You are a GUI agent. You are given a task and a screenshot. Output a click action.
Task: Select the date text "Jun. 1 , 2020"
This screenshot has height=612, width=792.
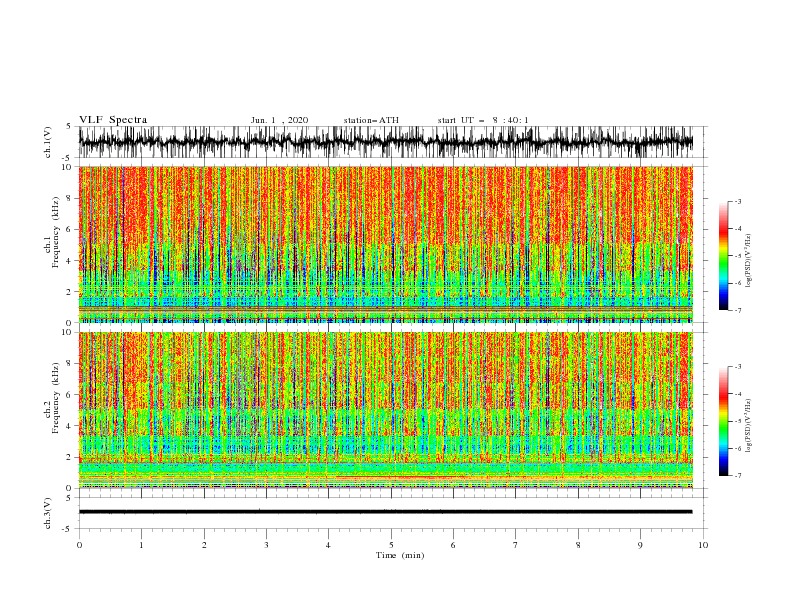pyautogui.click(x=279, y=120)
